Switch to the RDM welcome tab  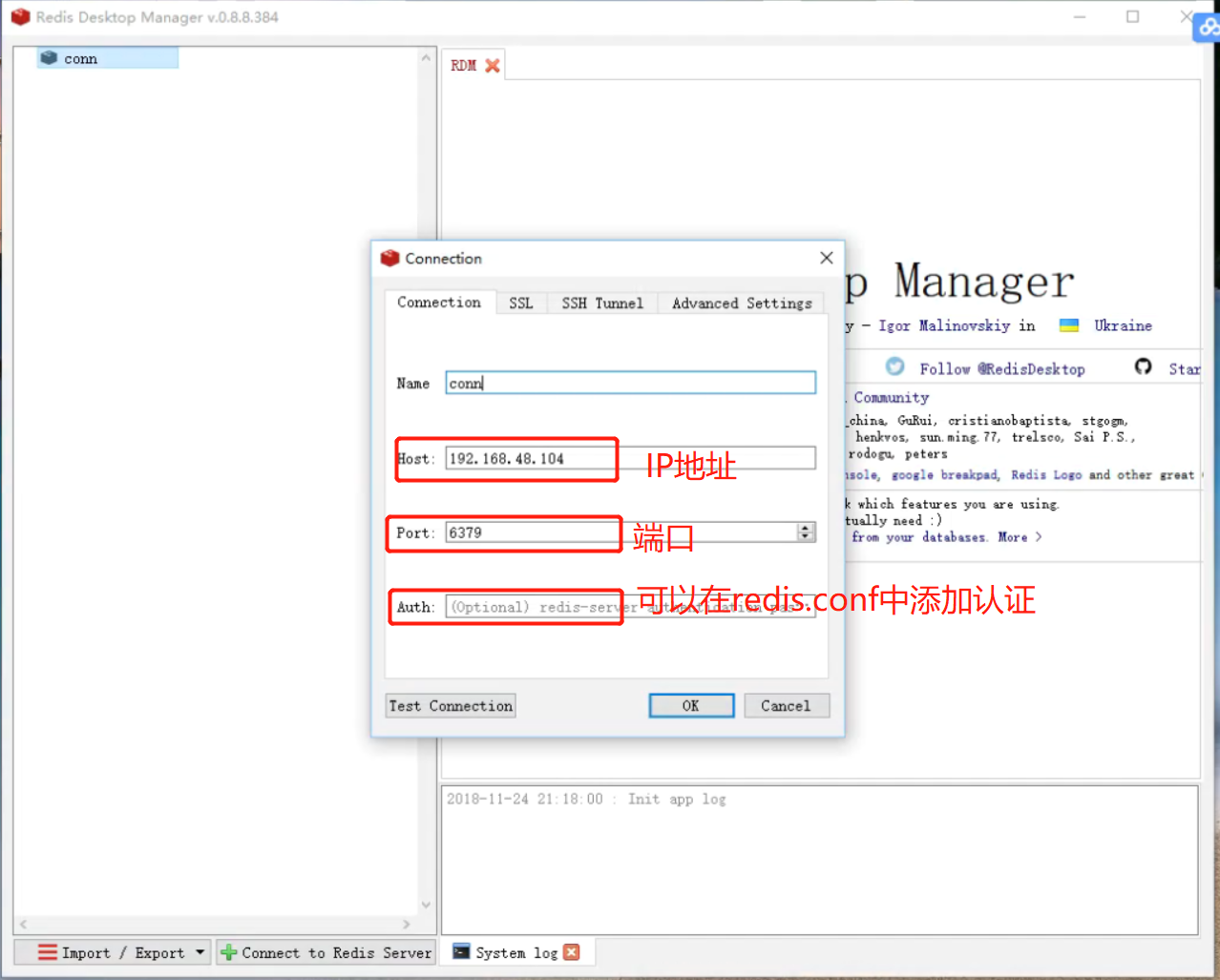(x=464, y=66)
